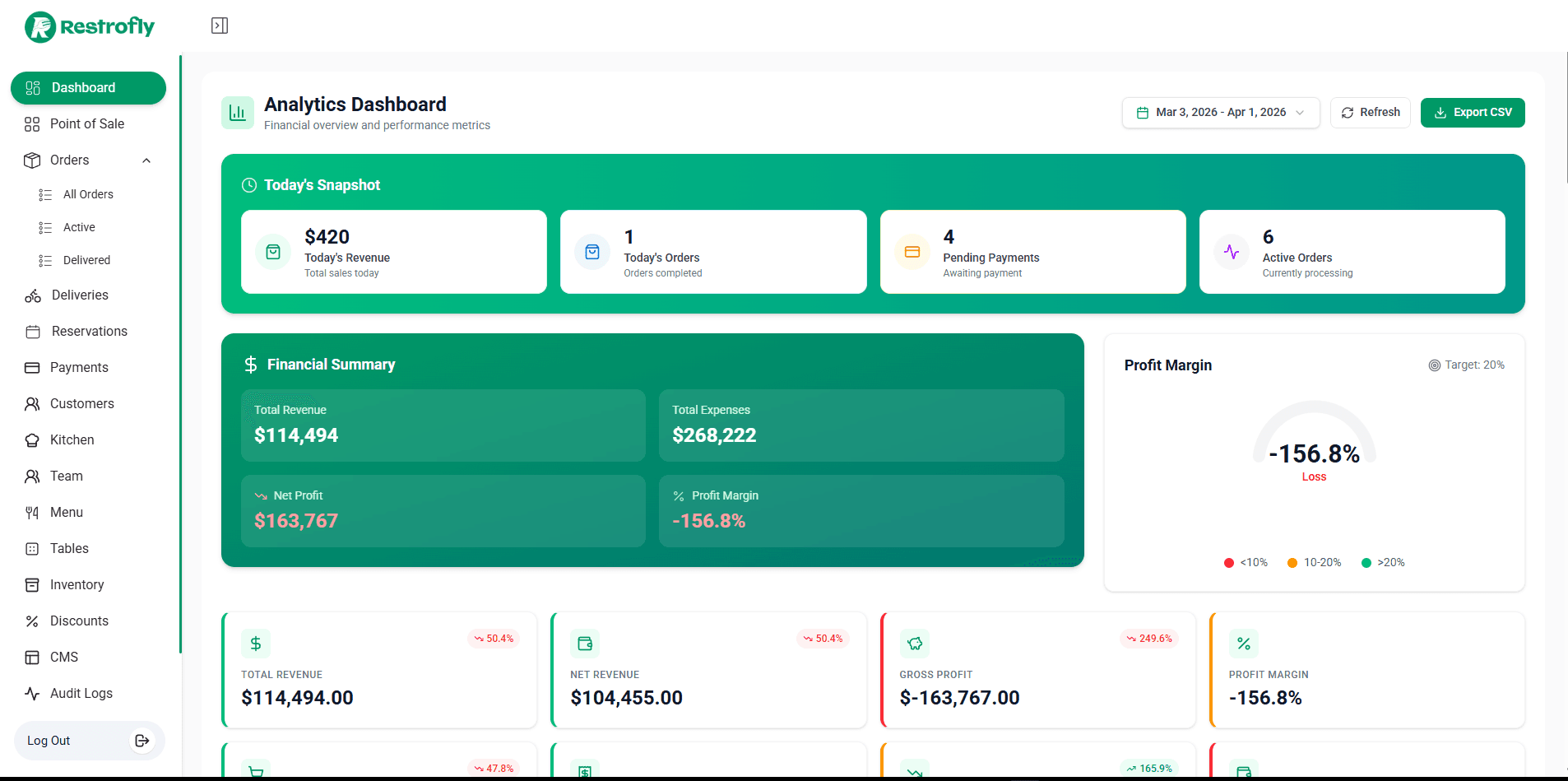Click the orange 10-20% legend dot
Image resolution: width=1568 pixels, height=781 pixels.
(1292, 563)
